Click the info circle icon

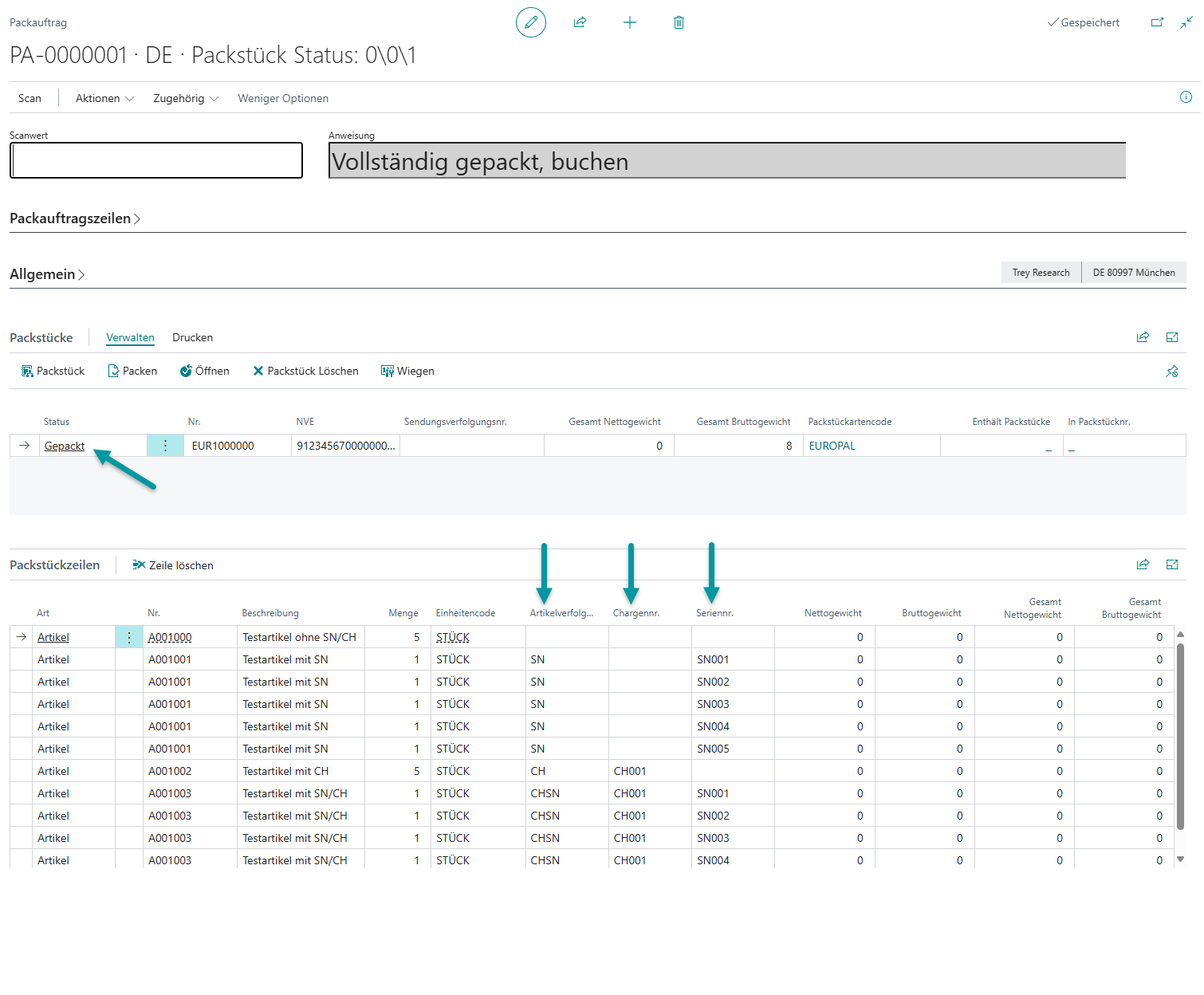point(1186,97)
